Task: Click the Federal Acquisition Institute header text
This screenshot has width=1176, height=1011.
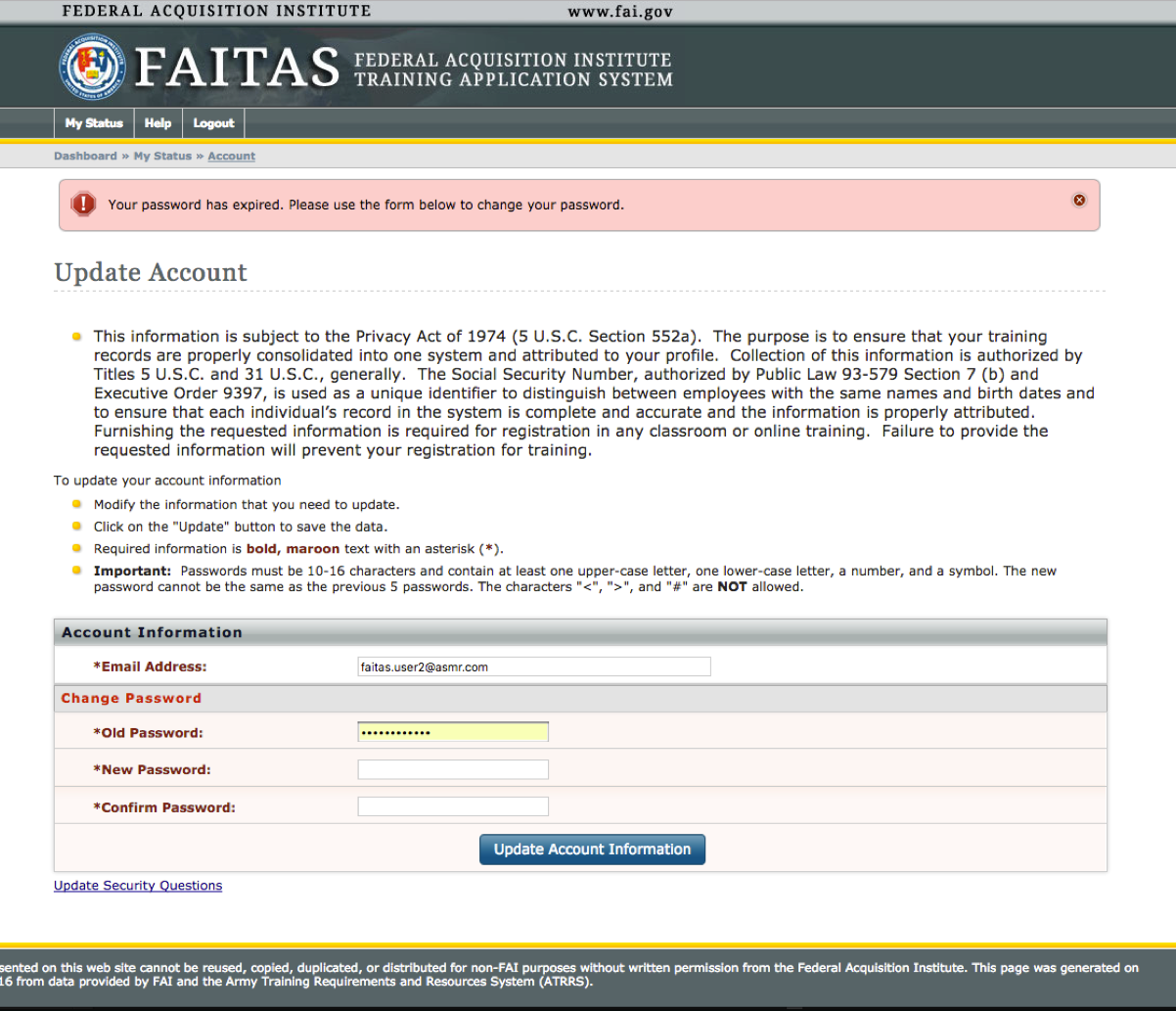Action: [x=216, y=12]
